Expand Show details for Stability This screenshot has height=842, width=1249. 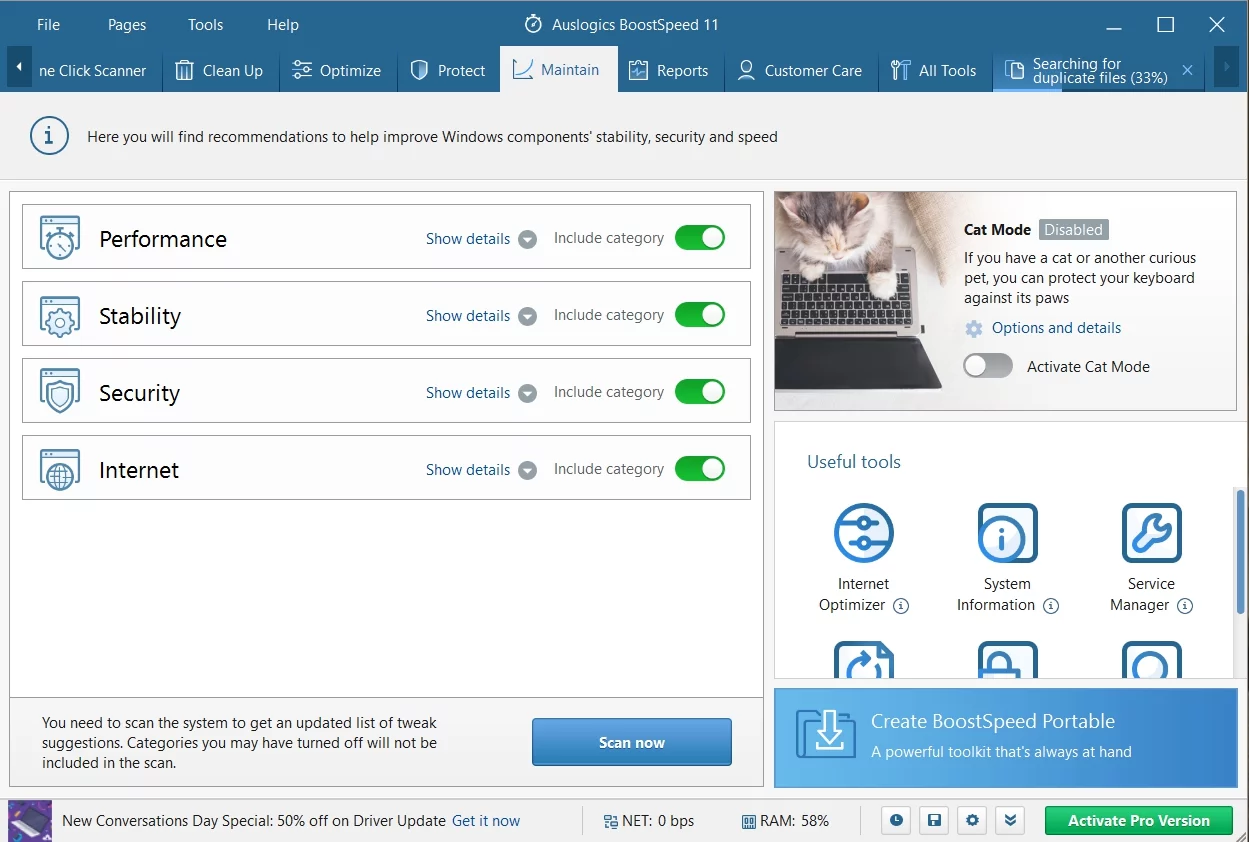point(480,316)
